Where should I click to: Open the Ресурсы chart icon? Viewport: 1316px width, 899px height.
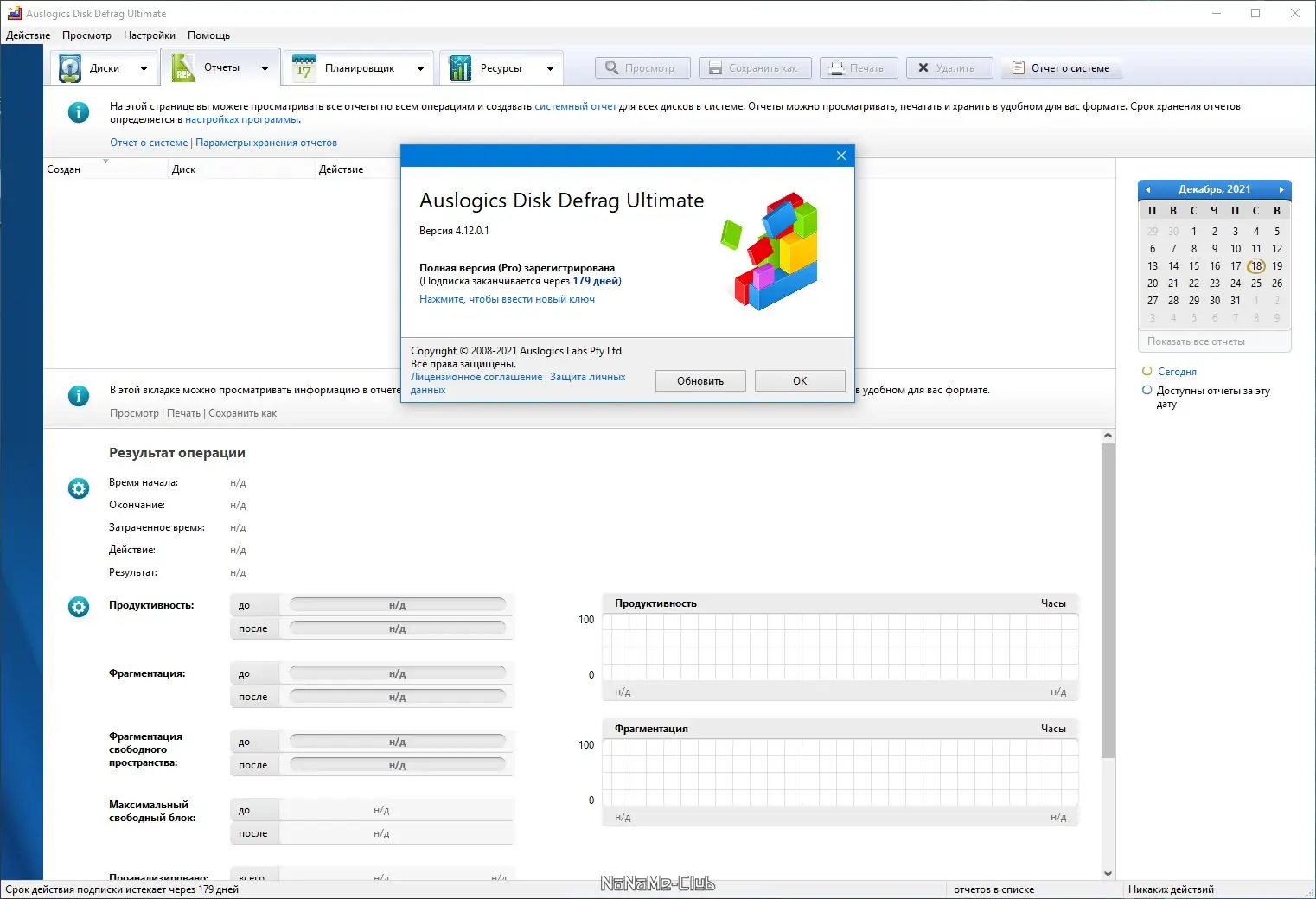point(461,68)
